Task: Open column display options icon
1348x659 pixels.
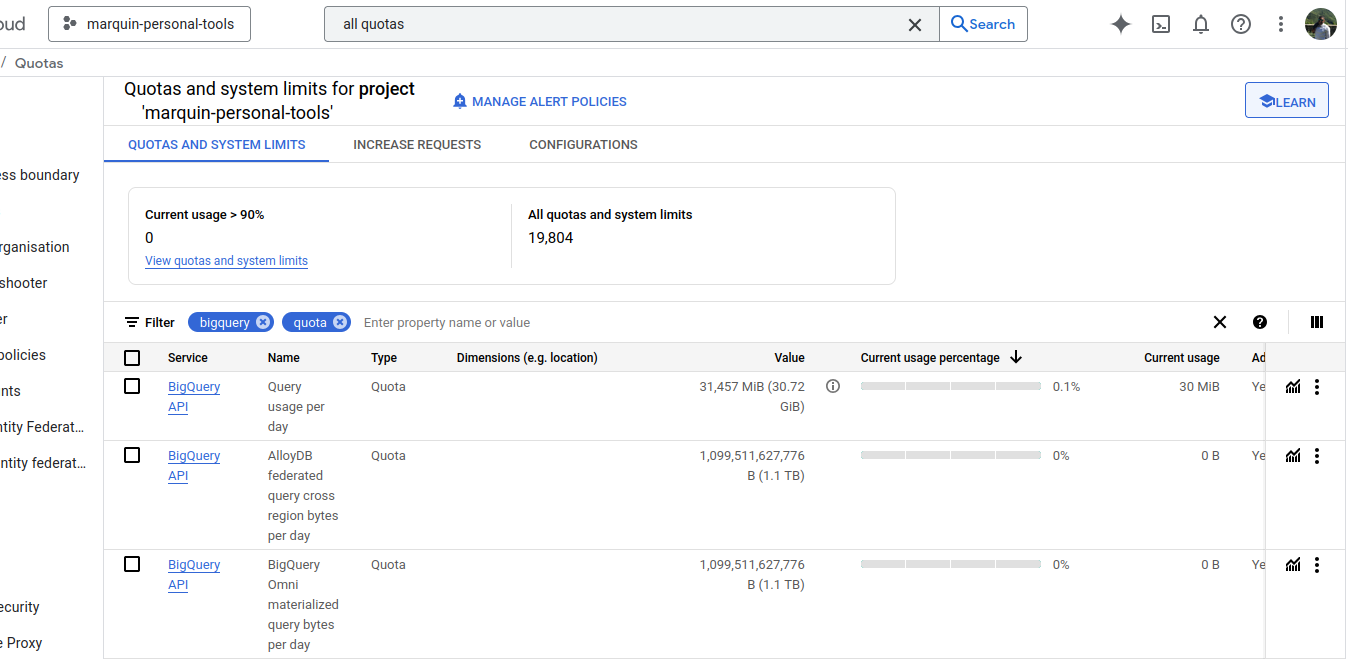Action: pos(1317,322)
